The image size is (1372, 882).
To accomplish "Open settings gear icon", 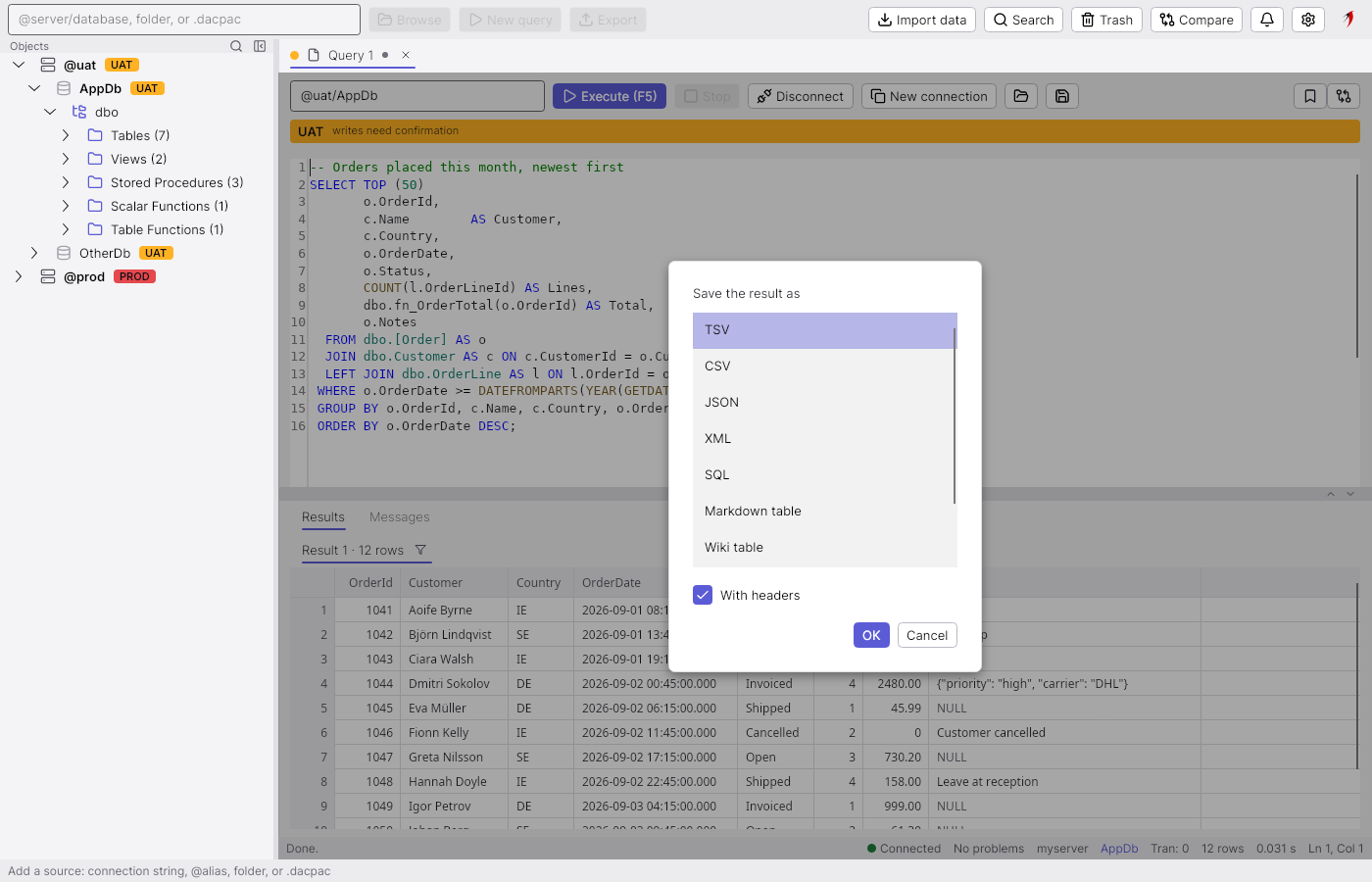I will (1308, 20).
